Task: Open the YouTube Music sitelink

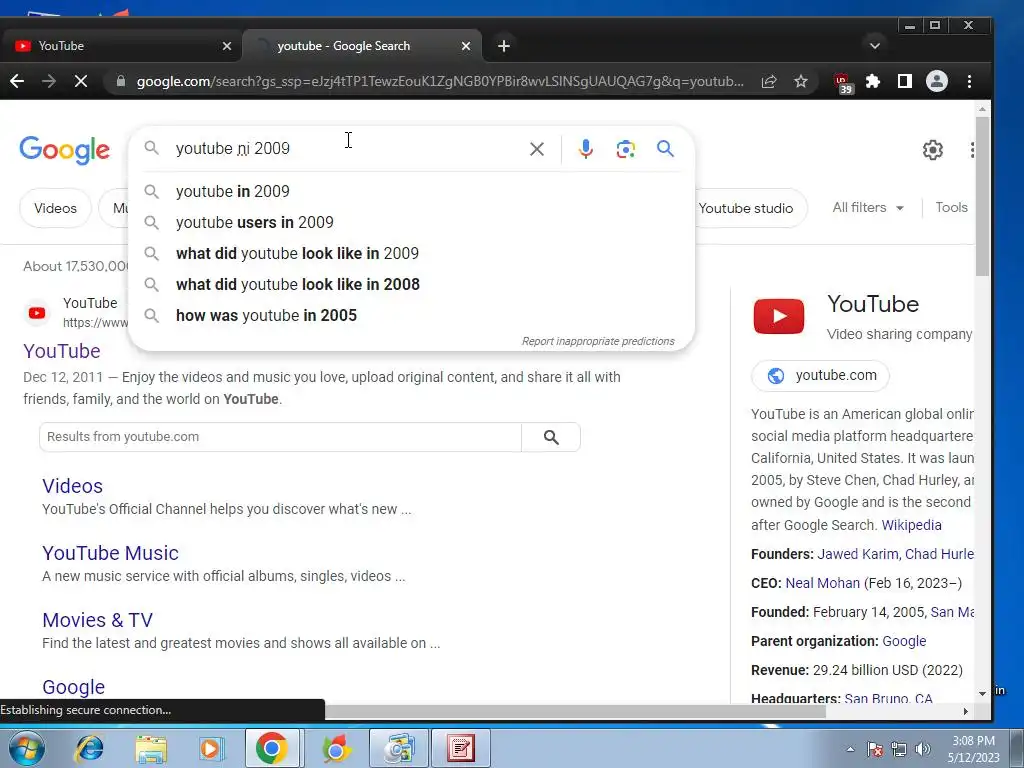Action: [x=110, y=553]
